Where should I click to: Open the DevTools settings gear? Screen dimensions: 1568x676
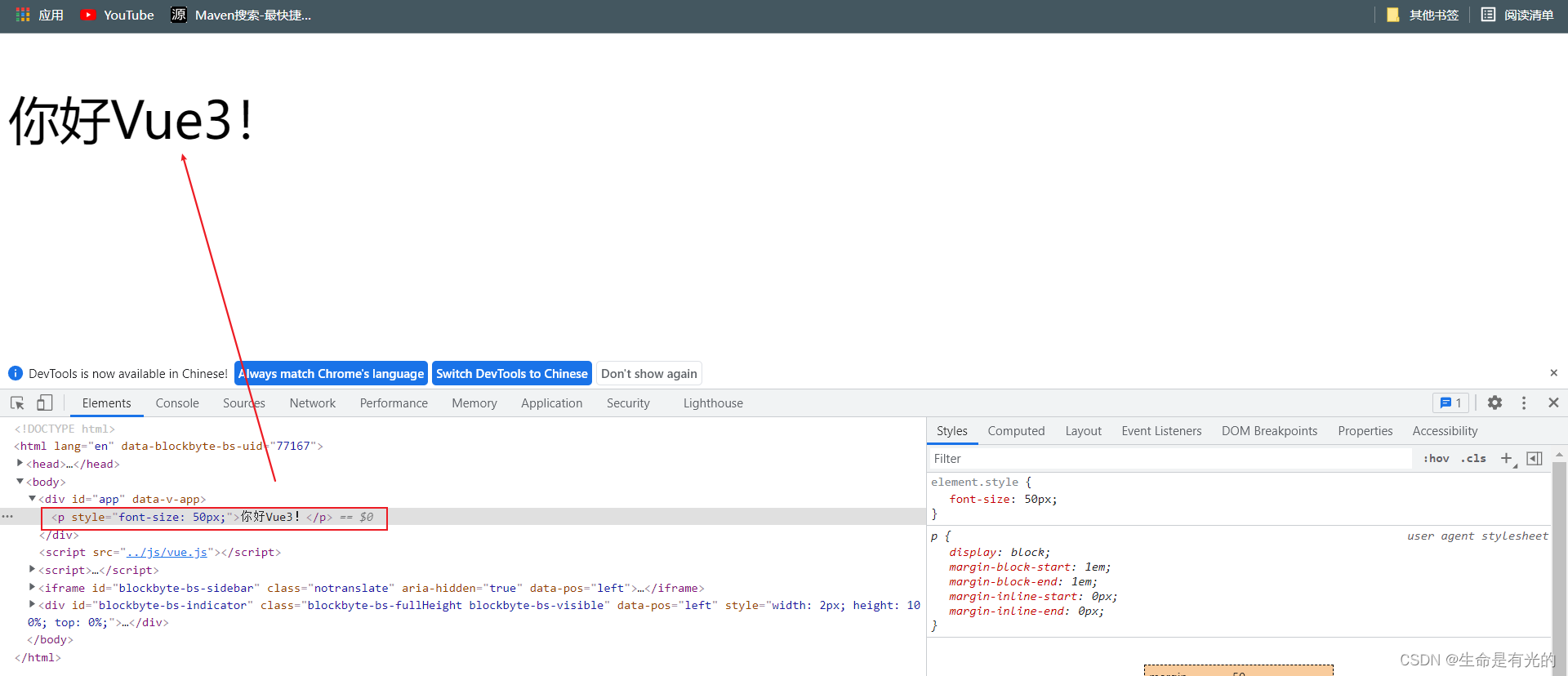tap(1494, 402)
